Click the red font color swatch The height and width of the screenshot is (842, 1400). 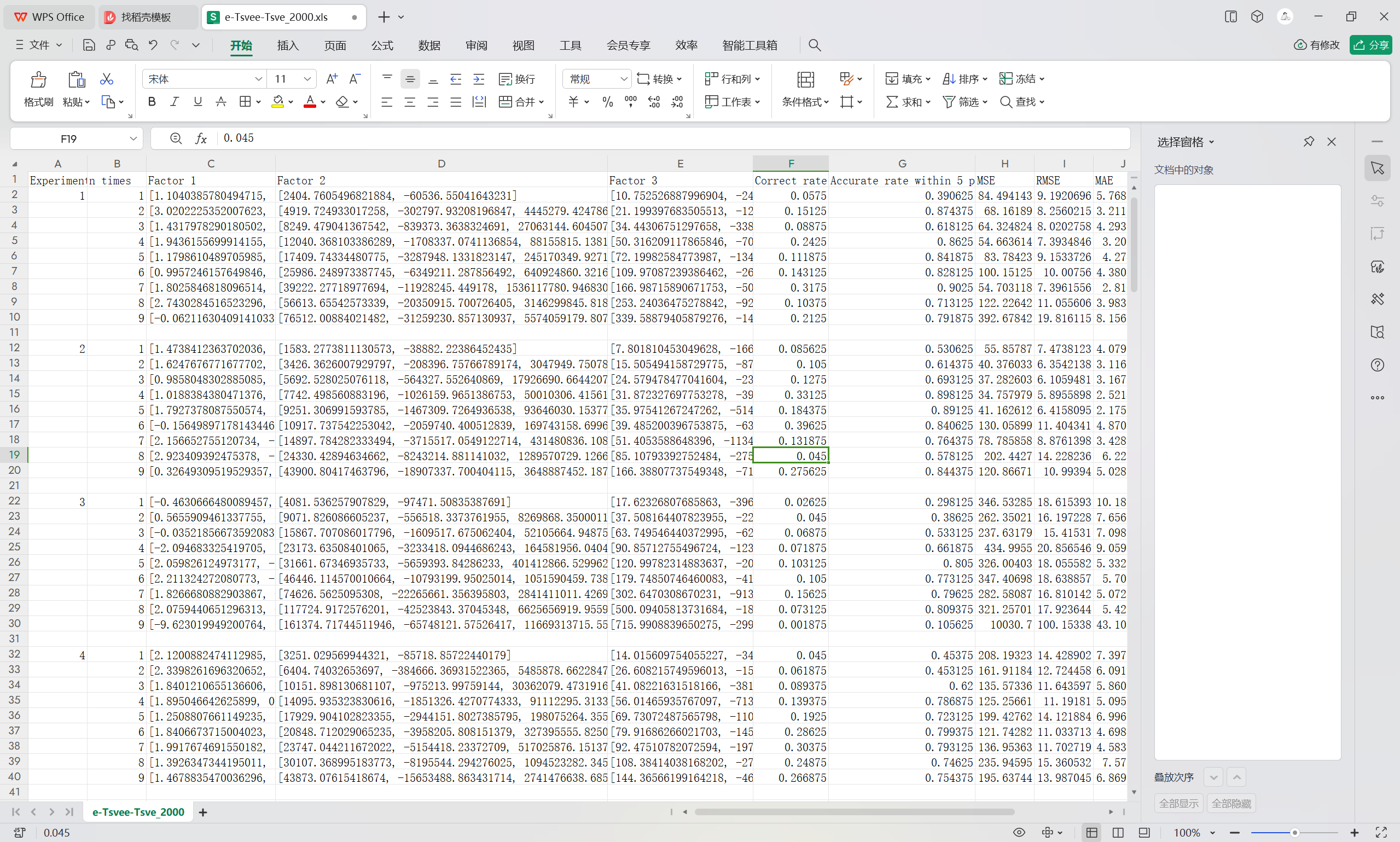pyautogui.click(x=310, y=102)
